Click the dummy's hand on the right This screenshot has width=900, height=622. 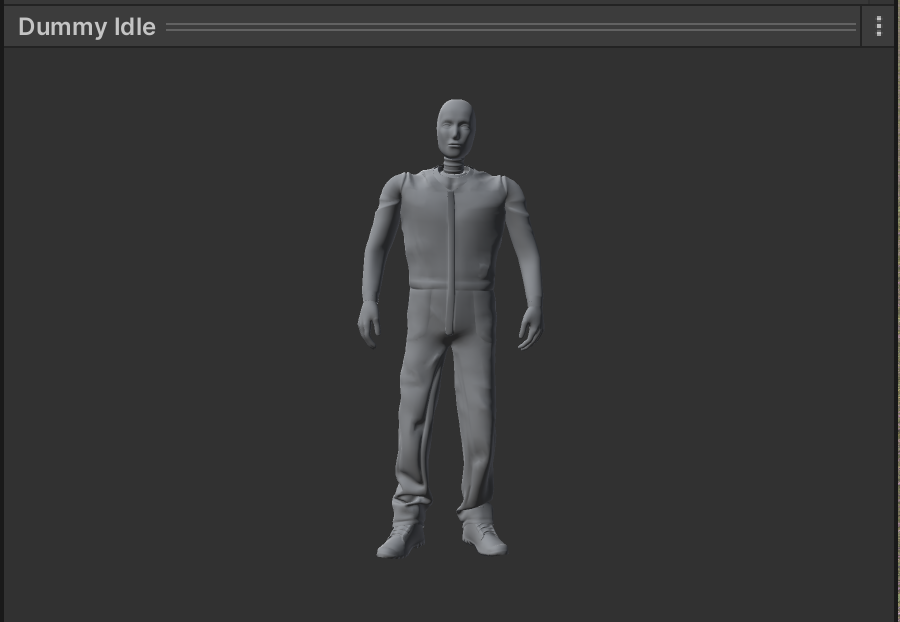529,327
